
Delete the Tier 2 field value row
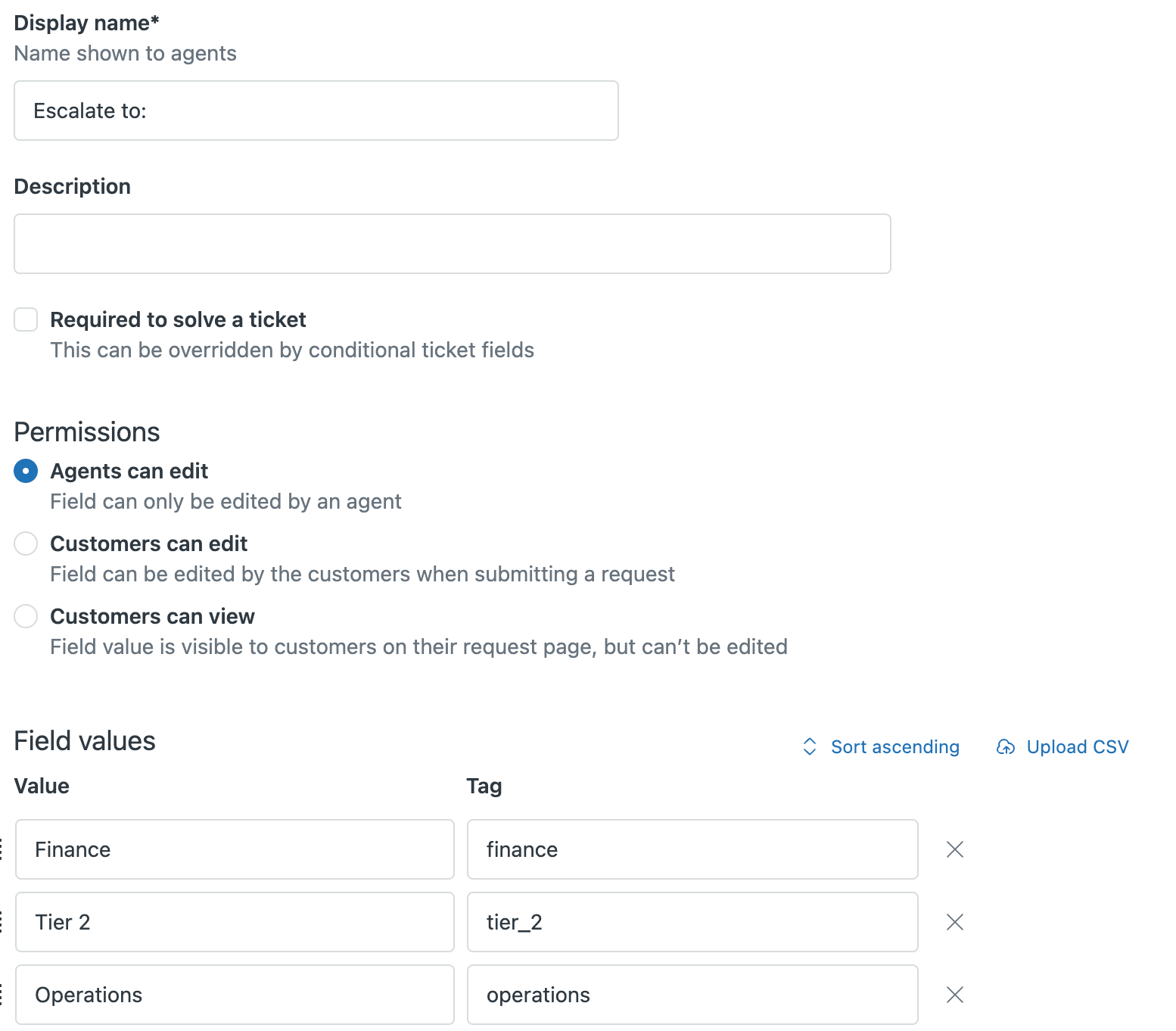955,922
